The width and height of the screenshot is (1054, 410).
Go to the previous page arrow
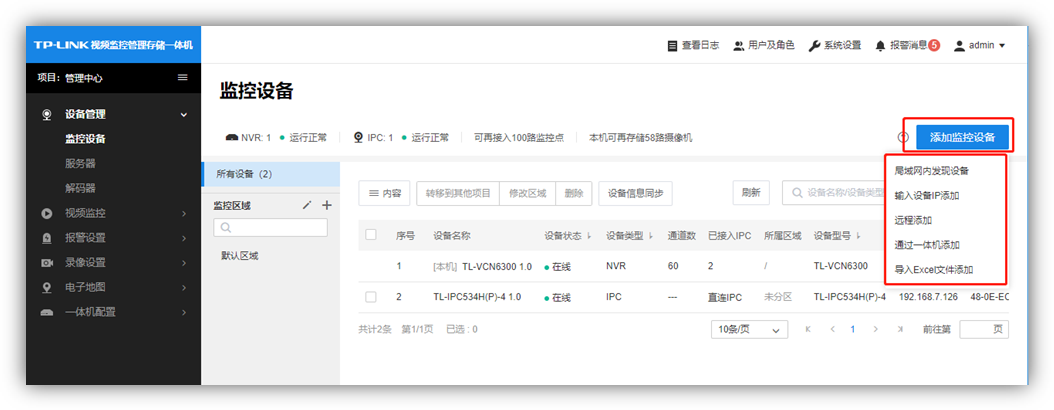click(832, 329)
